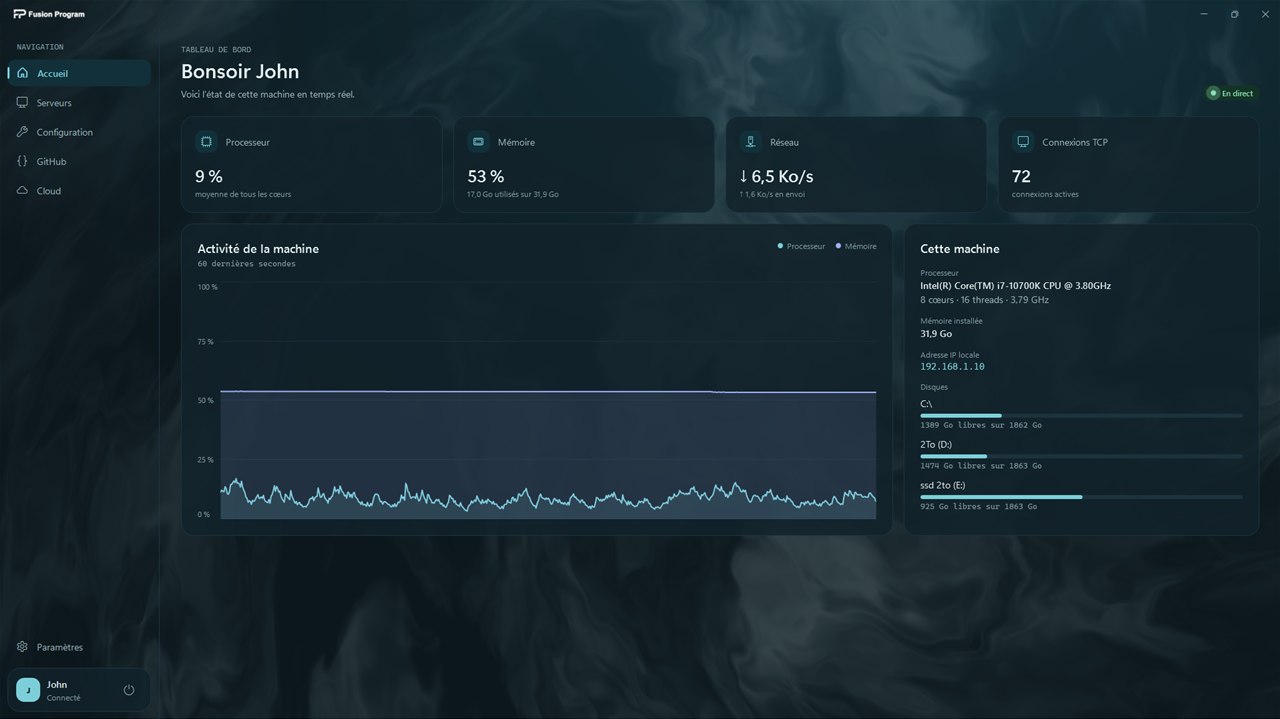The image size is (1280, 719).
Task: Click the home icon beside Accueil
Action: pyautogui.click(x=23, y=73)
